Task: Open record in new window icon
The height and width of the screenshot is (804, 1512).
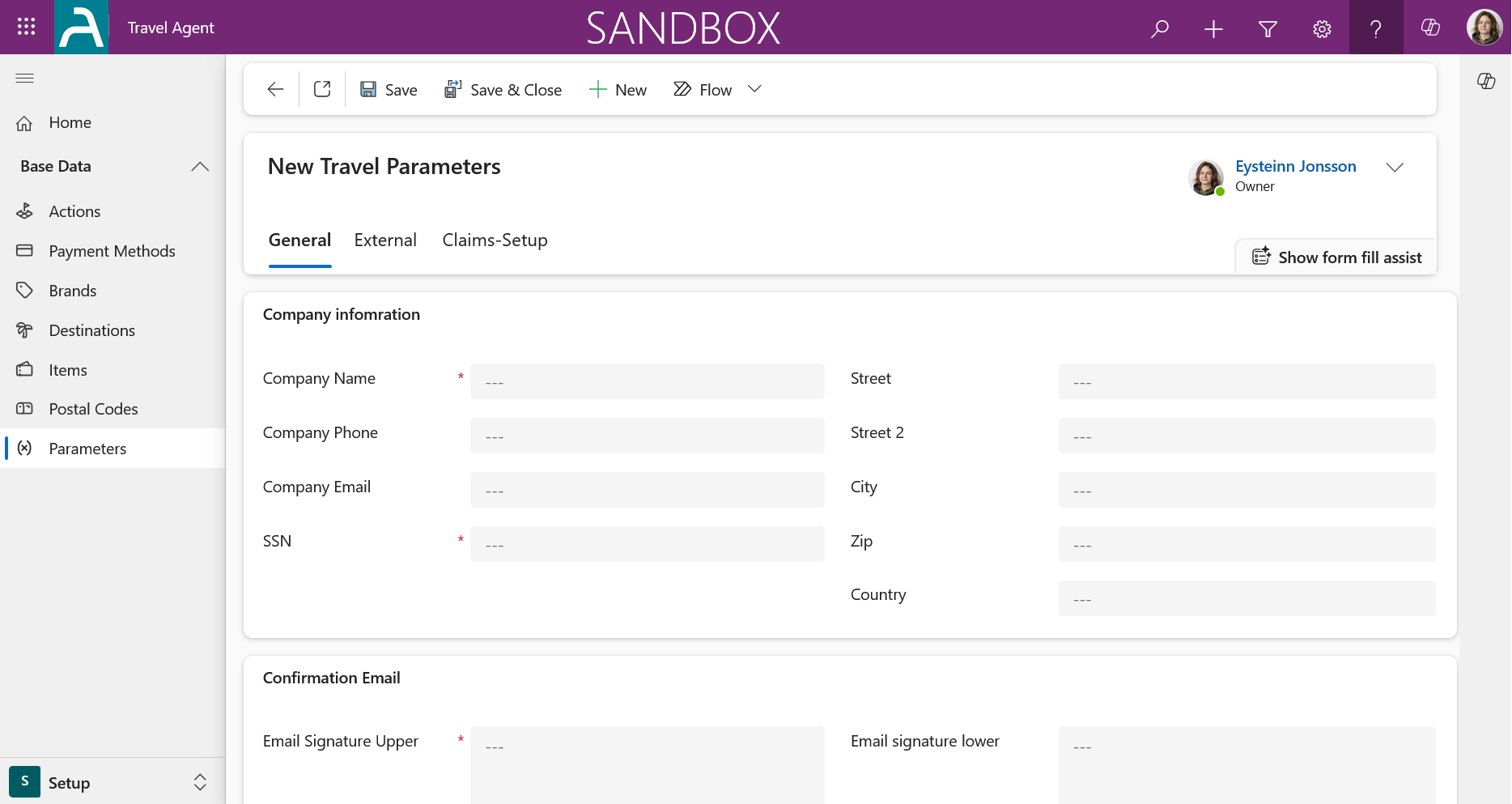Action: point(322,89)
